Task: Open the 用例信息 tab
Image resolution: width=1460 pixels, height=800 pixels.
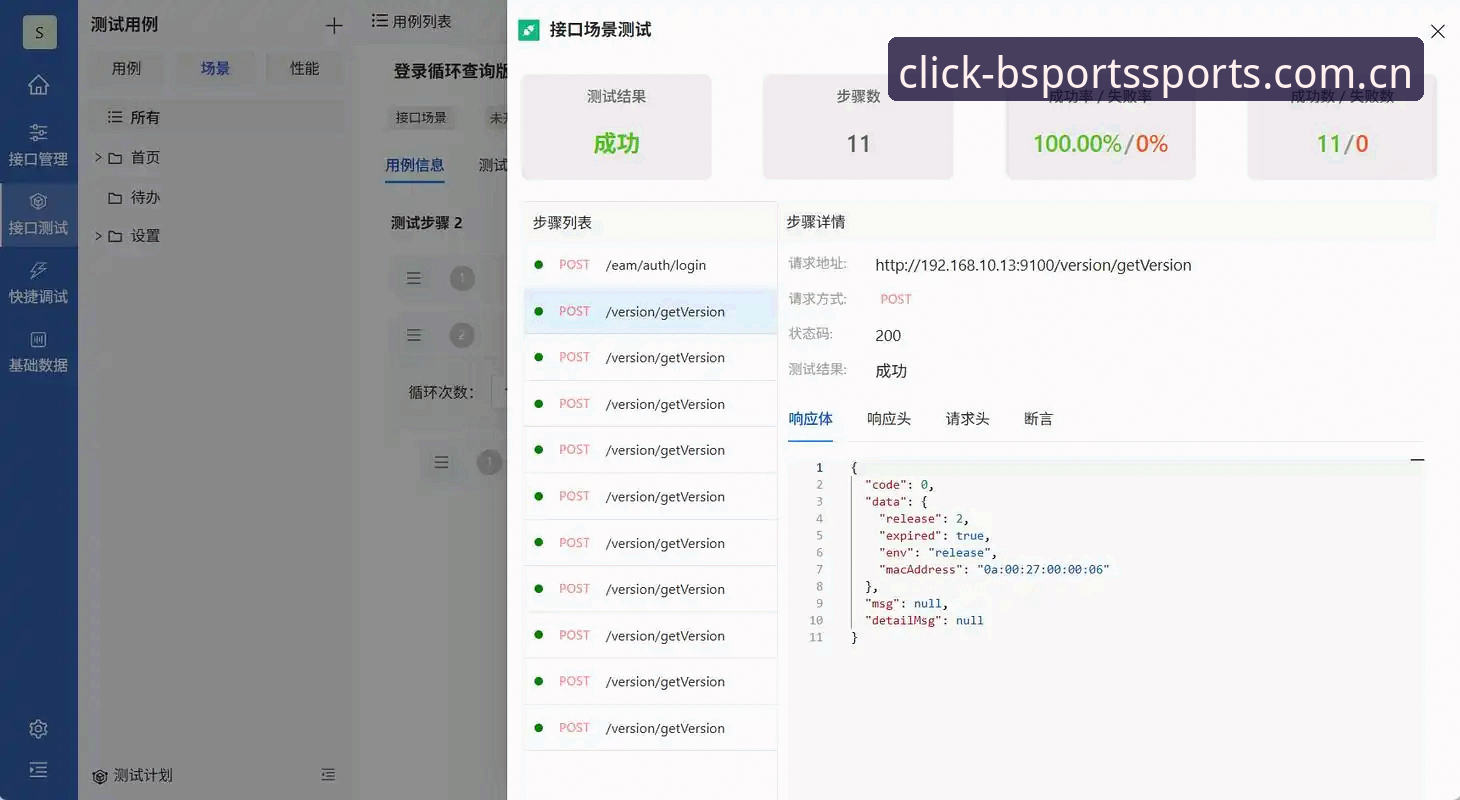Action: click(x=414, y=166)
